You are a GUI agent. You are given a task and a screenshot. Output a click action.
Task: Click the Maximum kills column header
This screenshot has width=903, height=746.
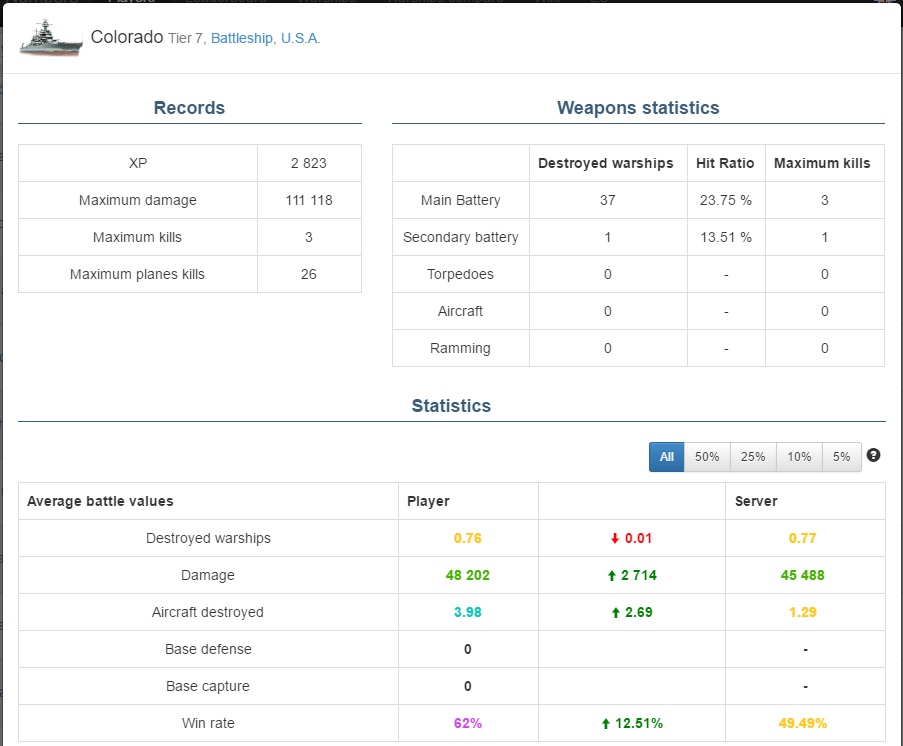click(x=822, y=163)
